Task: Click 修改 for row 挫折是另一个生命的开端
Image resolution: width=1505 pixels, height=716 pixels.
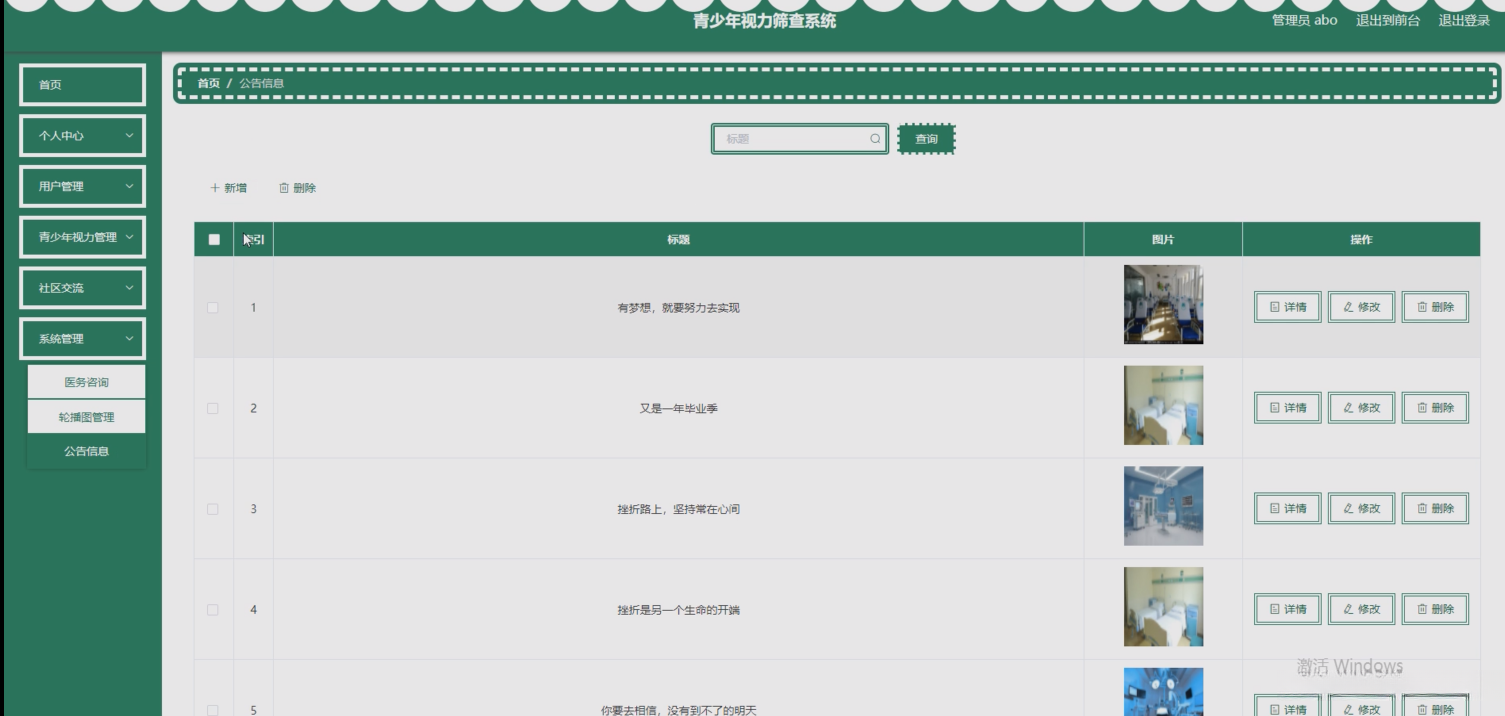Action: pyautogui.click(x=1361, y=609)
